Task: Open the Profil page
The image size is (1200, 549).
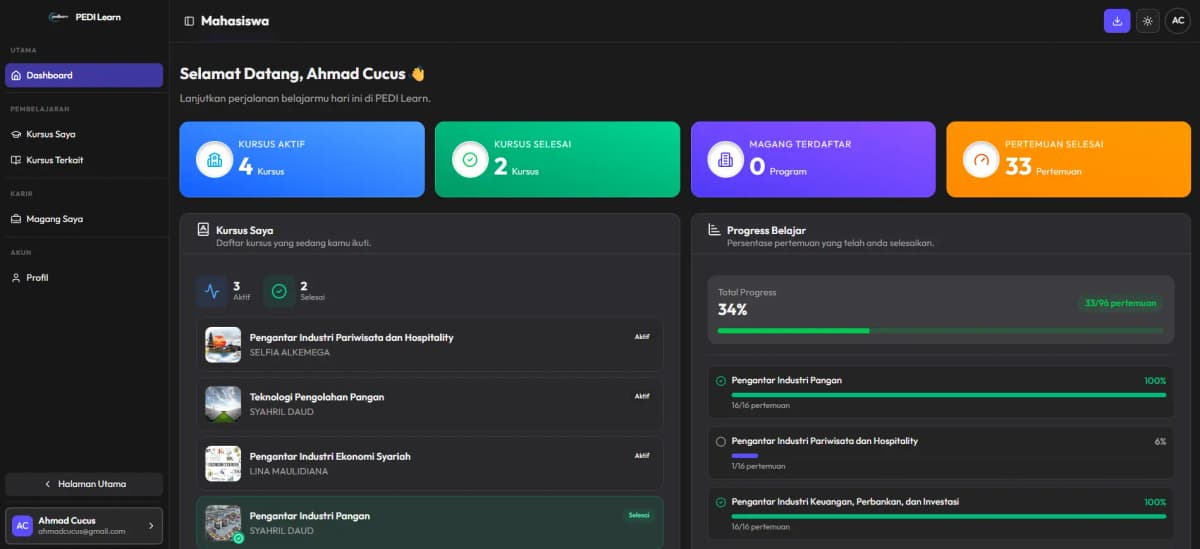Action: tap(37, 278)
